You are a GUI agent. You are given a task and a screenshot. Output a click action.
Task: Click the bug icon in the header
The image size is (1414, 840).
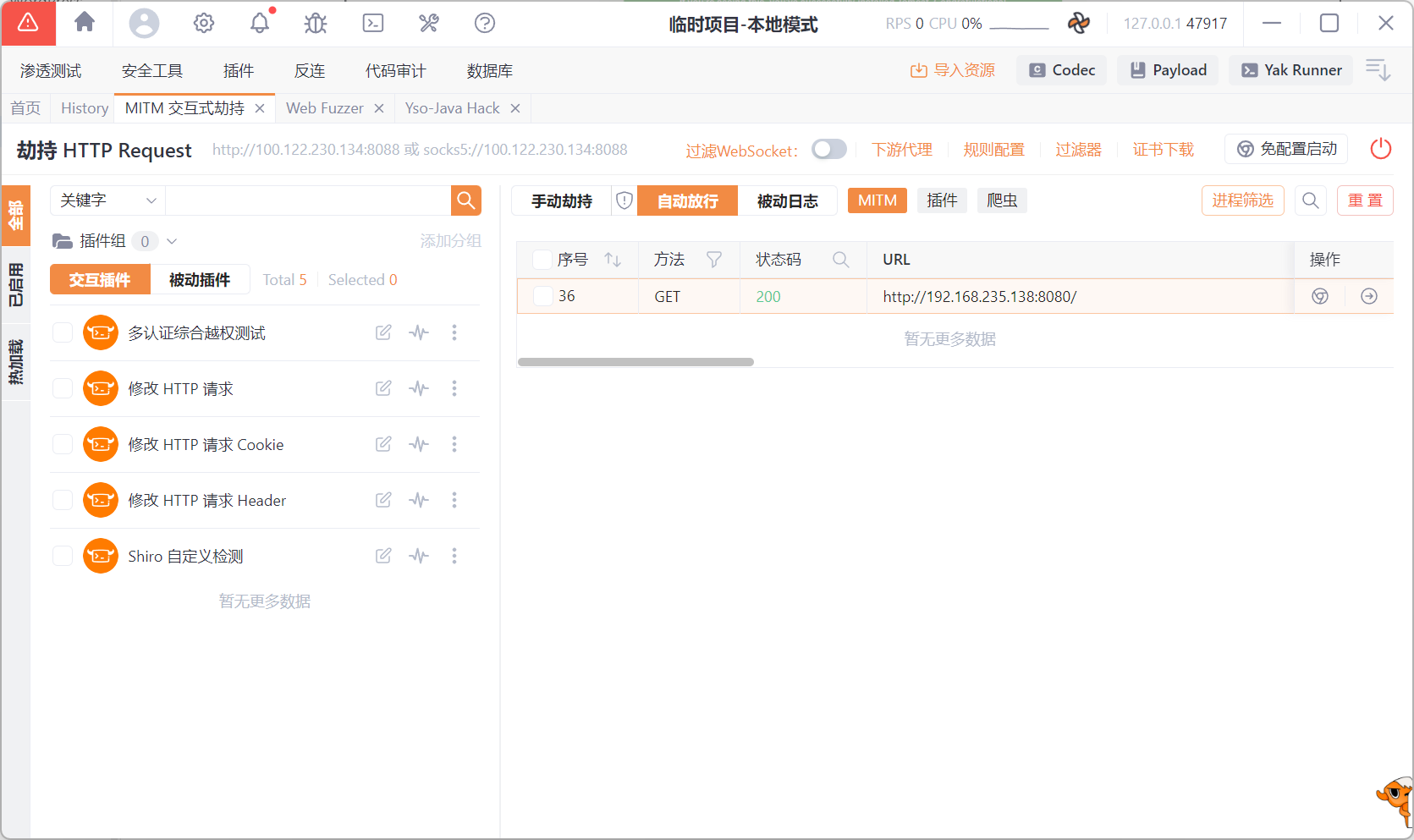pyautogui.click(x=316, y=23)
